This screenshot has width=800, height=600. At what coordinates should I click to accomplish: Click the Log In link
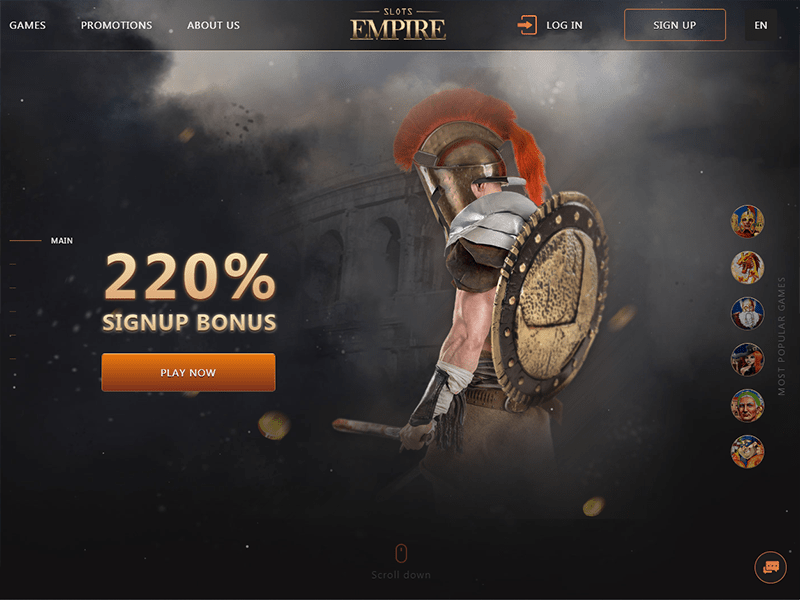click(x=564, y=25)
